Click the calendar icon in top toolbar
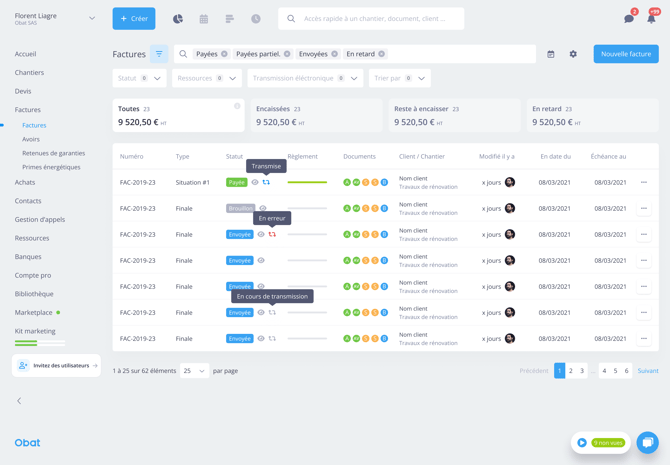Viewport: 670px width, 465px height. [x=204, y=19]
